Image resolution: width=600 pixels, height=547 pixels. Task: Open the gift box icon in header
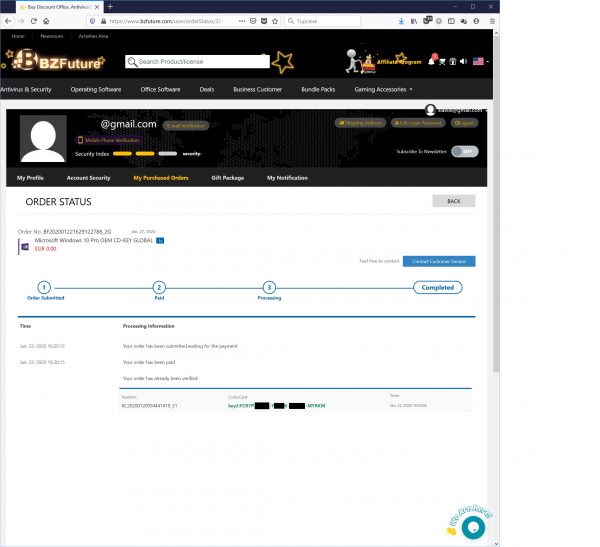point(452,62)
